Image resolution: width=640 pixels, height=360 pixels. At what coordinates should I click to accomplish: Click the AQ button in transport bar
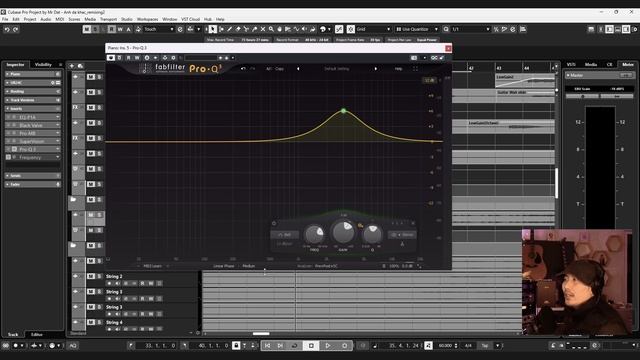click(73, 346)
